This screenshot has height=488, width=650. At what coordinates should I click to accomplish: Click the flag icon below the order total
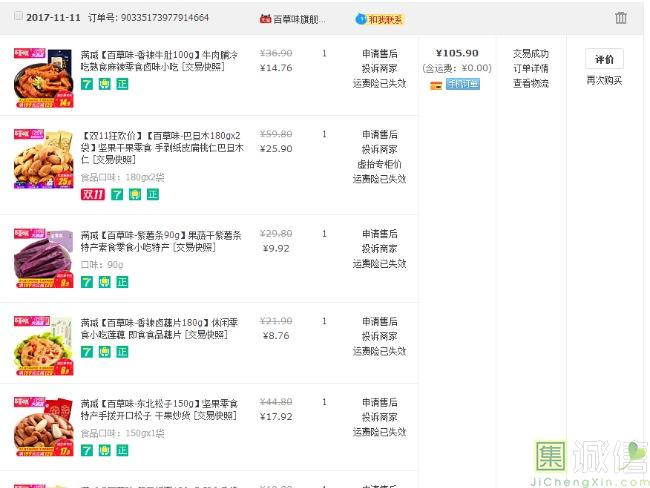pyautogui.click(x=436, y=85)
